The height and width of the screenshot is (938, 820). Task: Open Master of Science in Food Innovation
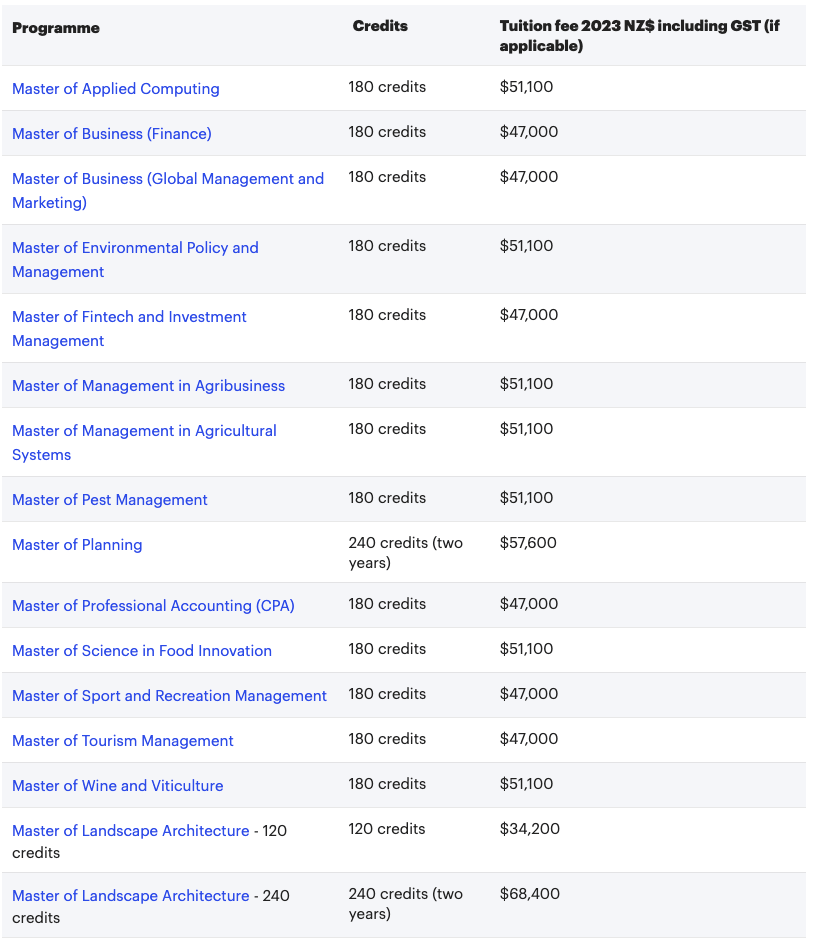pyautogui.click(x=141, y=651)
